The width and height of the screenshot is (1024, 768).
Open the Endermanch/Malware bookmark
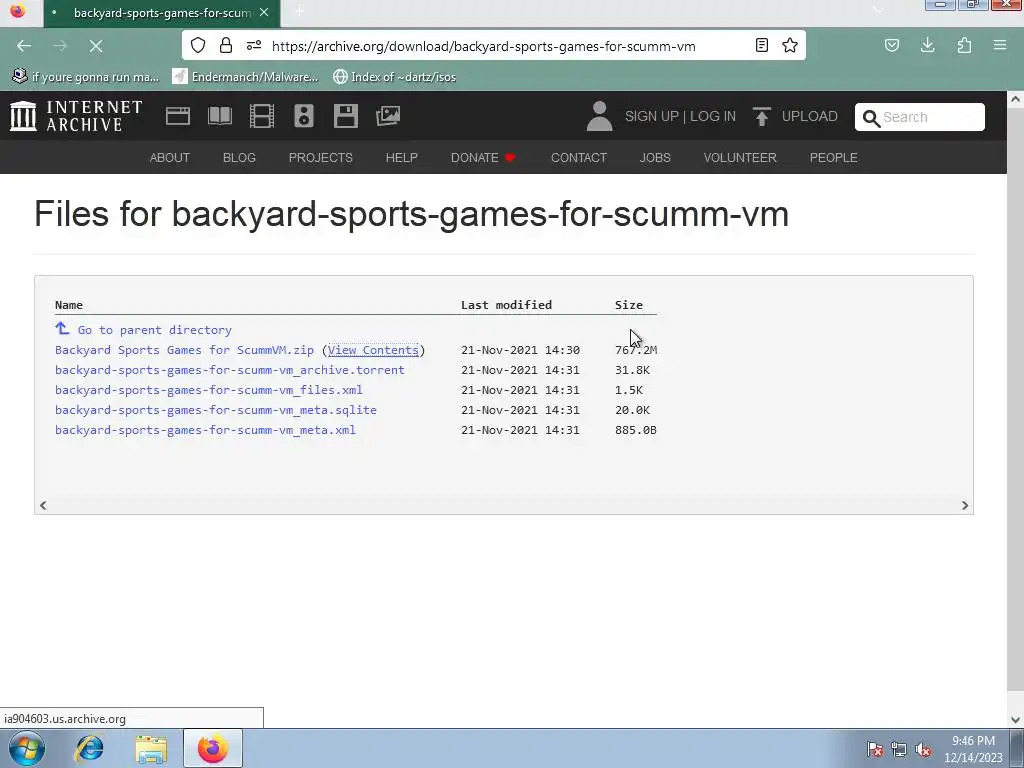(x=246, y=76)
